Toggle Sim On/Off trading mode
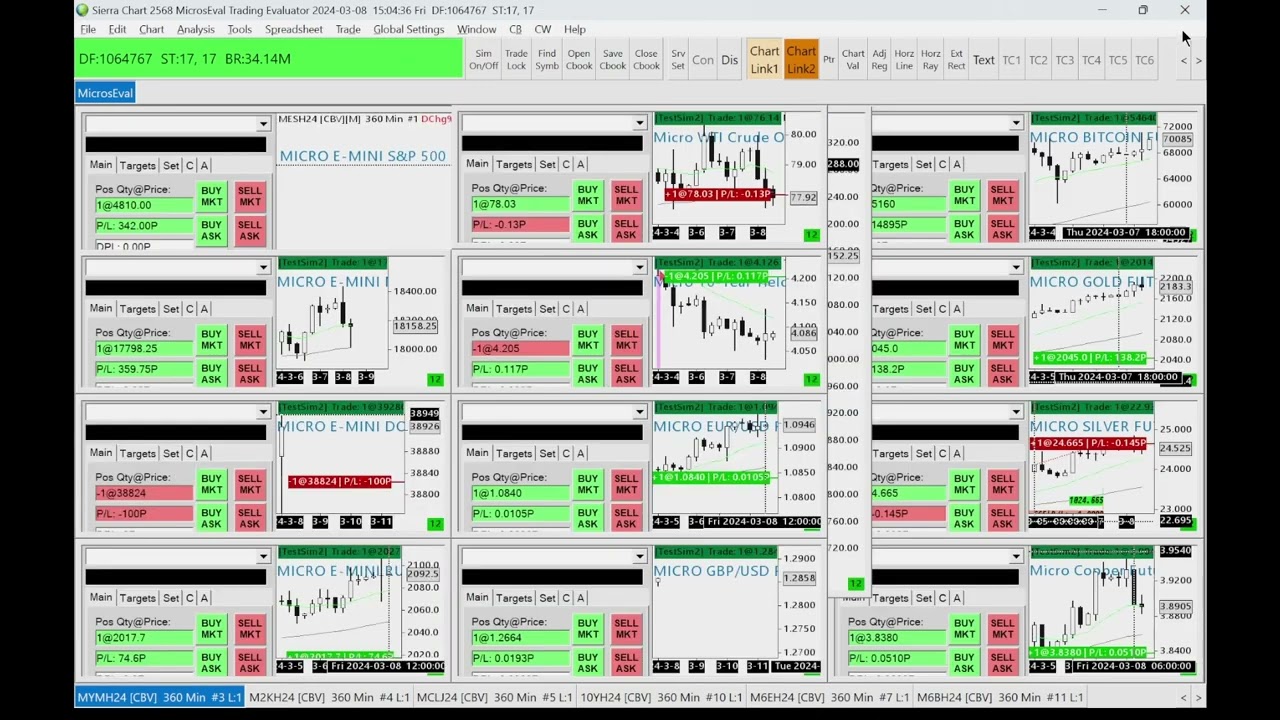The width and height of the screenshot is (1280, 720). coord(484,60)
